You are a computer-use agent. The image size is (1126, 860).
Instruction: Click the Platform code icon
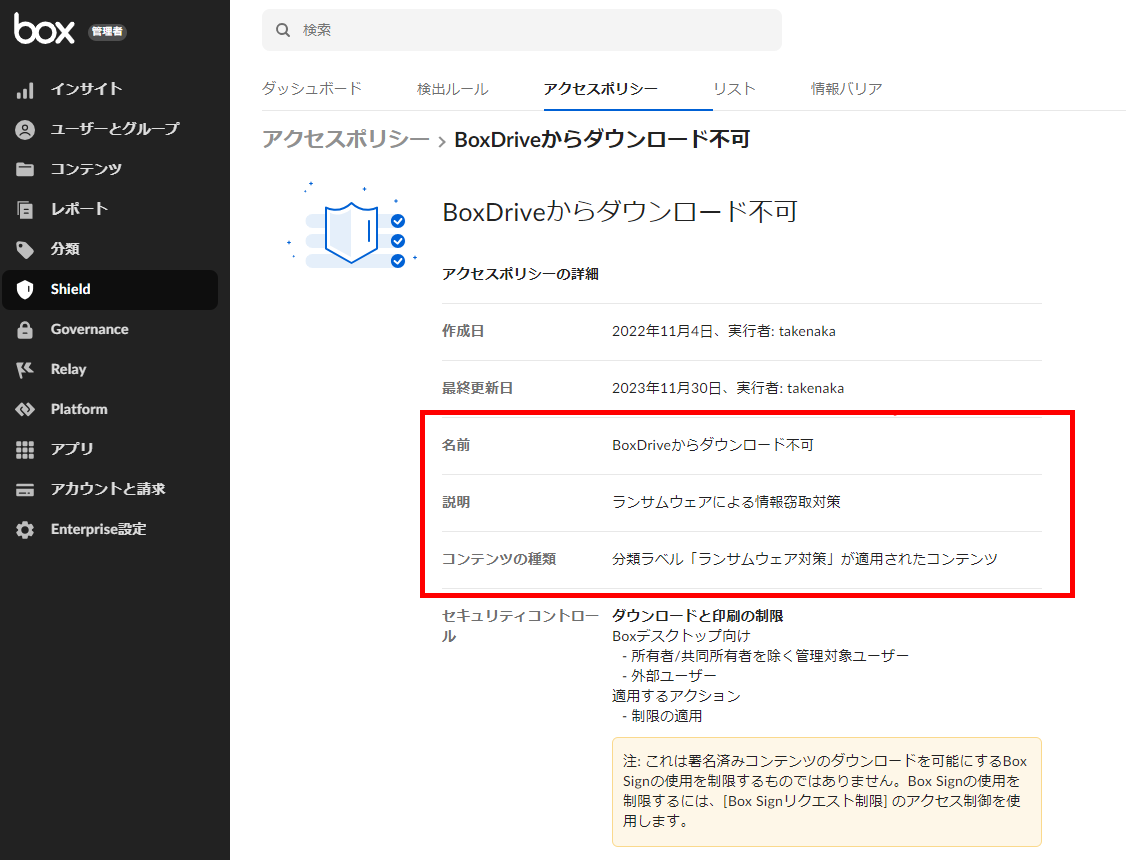click(25, 409)
